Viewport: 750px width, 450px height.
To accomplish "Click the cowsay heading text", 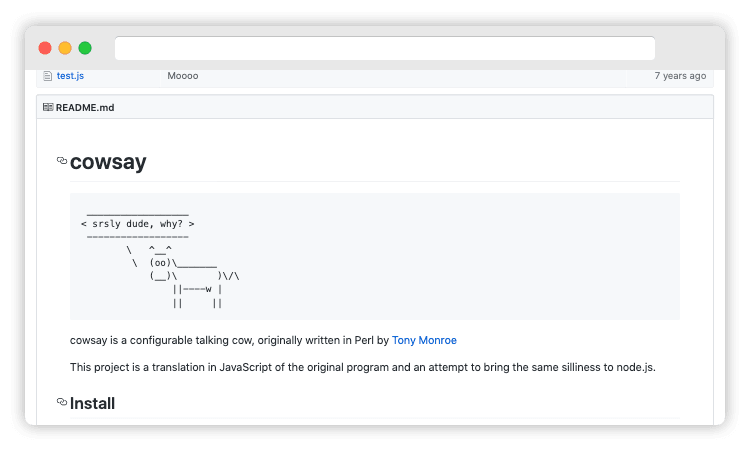I will (108, 162).
